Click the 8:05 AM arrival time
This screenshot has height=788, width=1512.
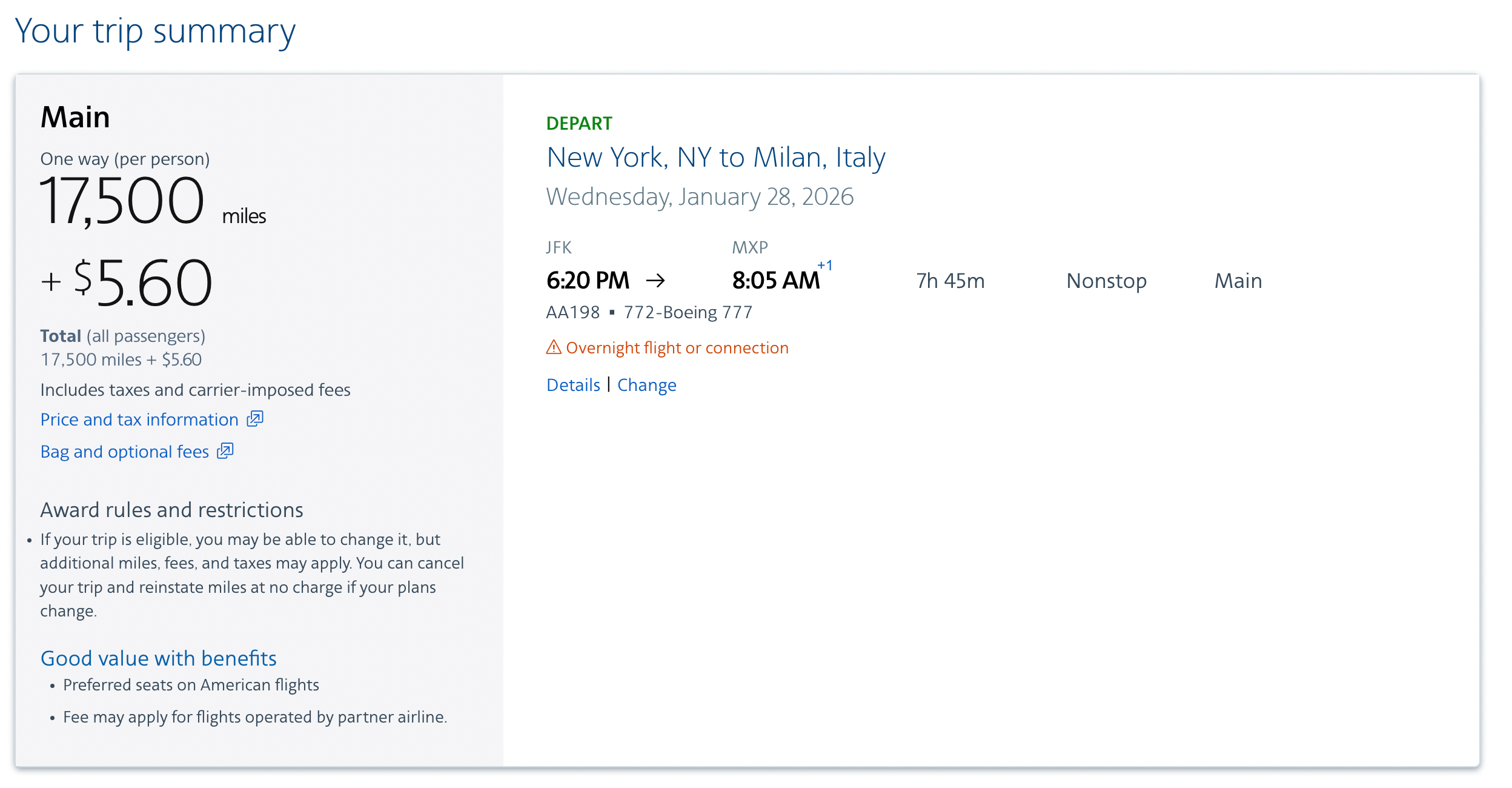pos(775,281)
